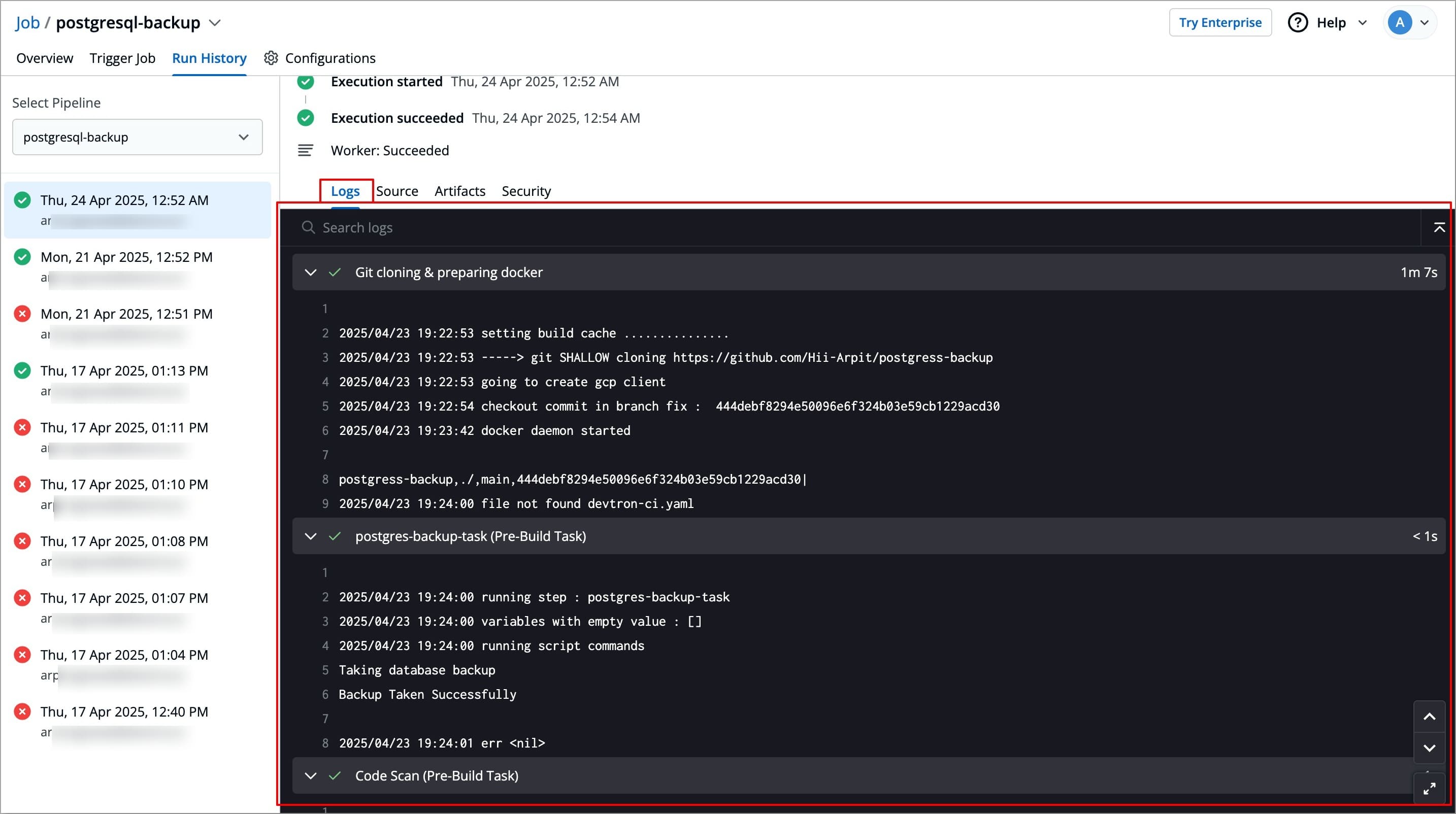
Task: Click the down arrow log navigation button
Action: 1429,748
